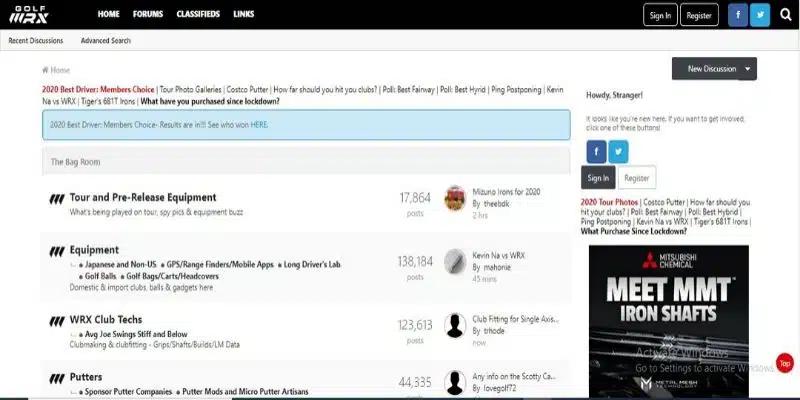Open Poll: Best Fairway link at top
Viewport: 800px width, 400px height.
(x=409, y=89)
